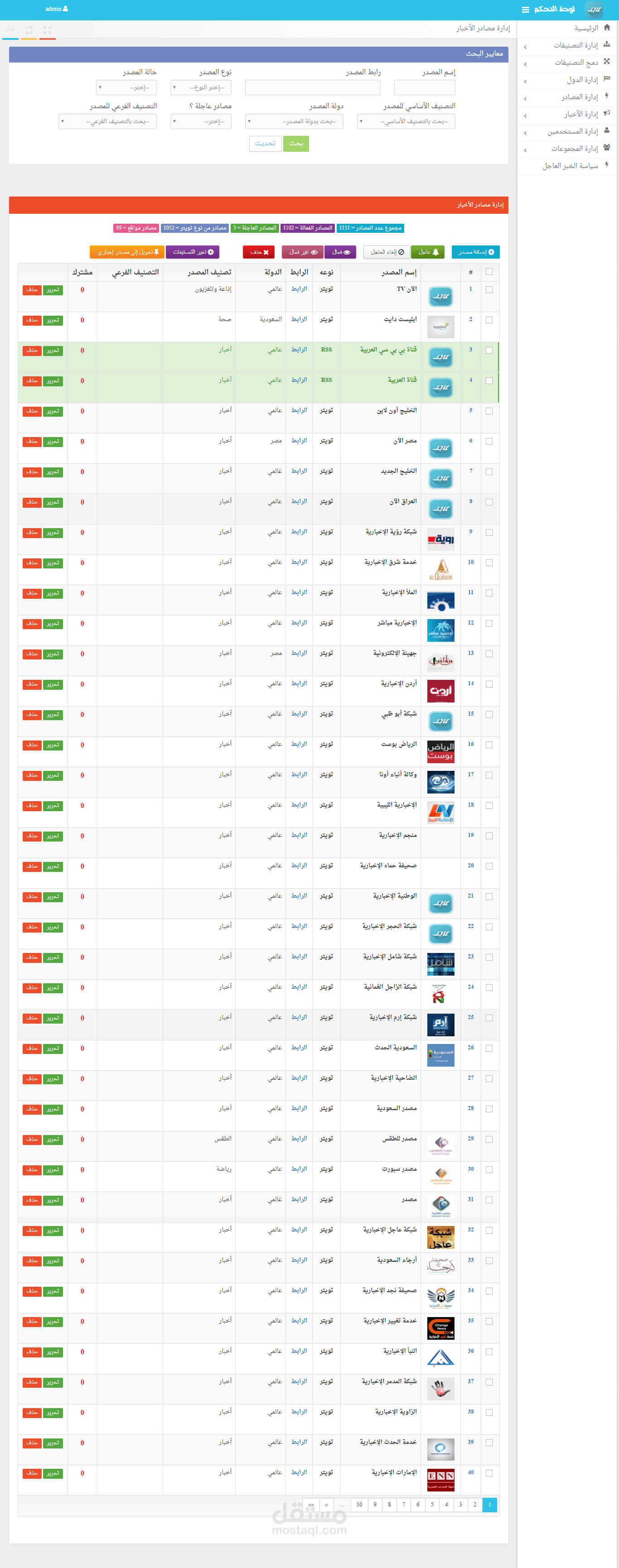
Task: Jump to last page with «« button
Action: pos(311,1505)
